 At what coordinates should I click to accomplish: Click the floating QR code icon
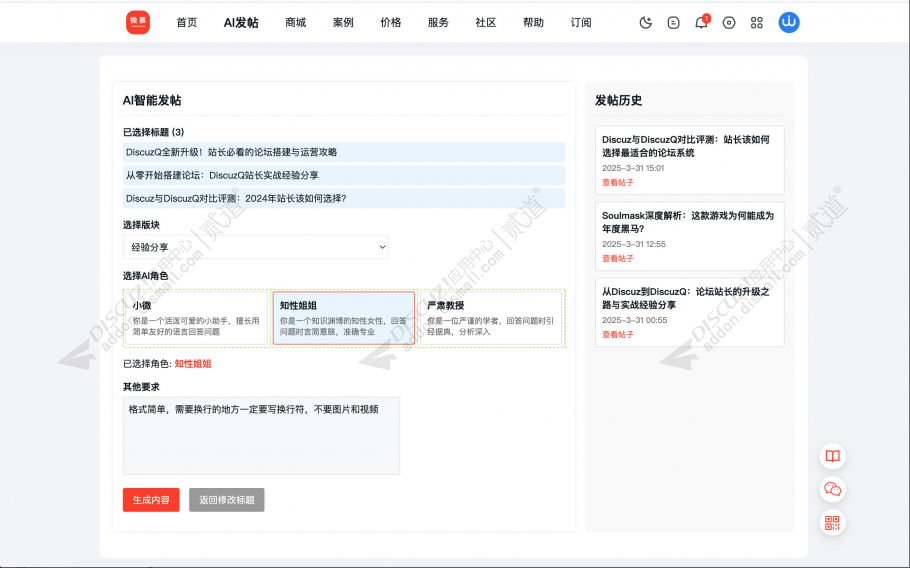833,523
